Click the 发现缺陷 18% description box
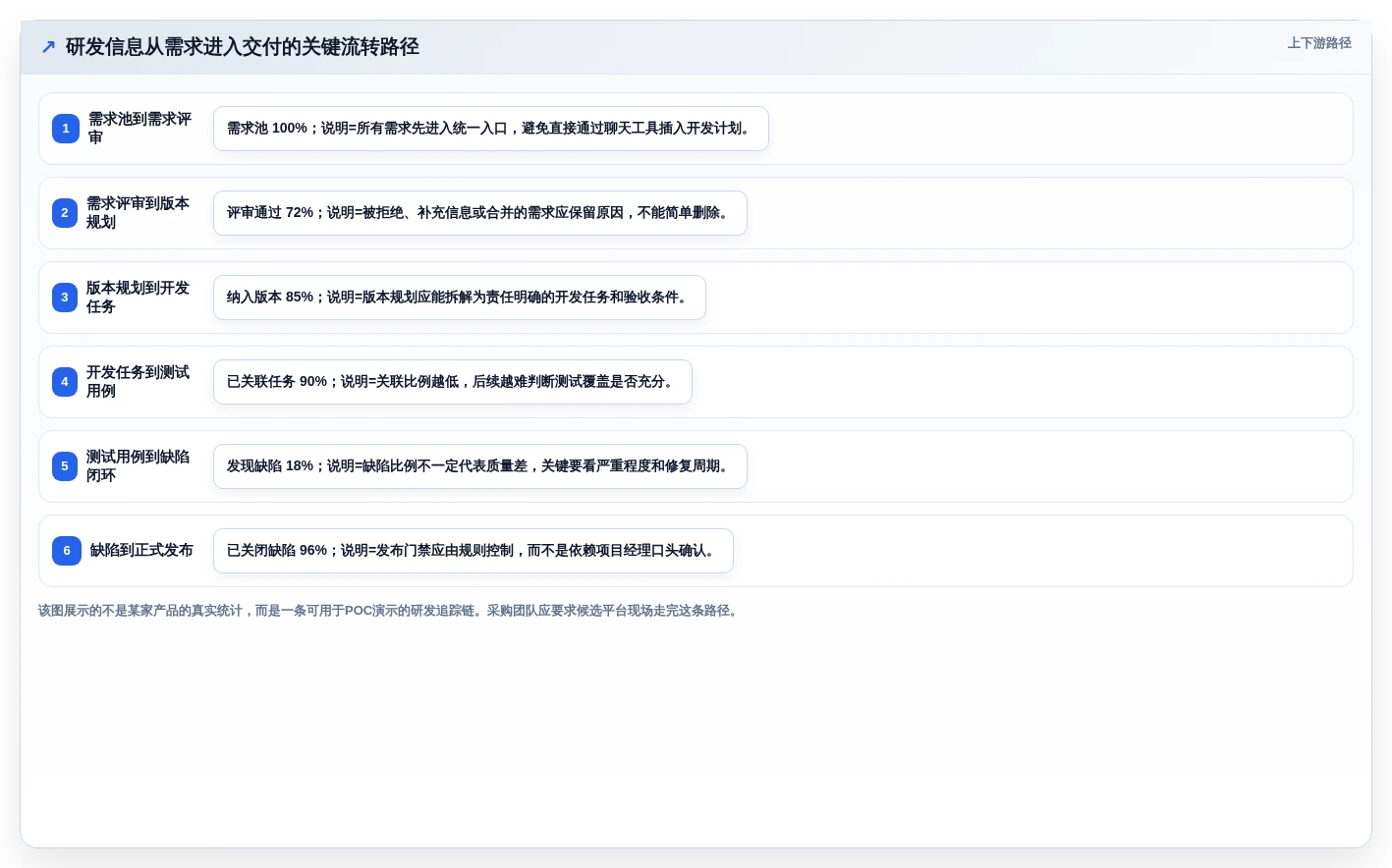 480,466
